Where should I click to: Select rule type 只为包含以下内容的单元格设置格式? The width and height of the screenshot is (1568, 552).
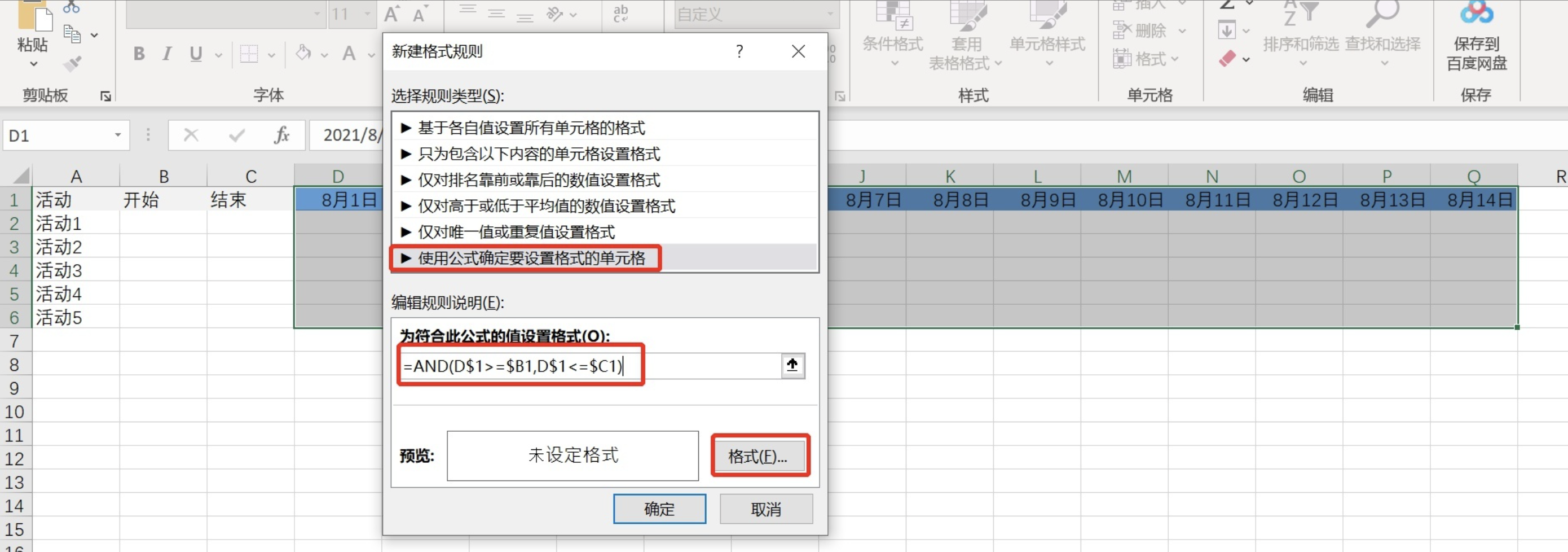[605, 154]
